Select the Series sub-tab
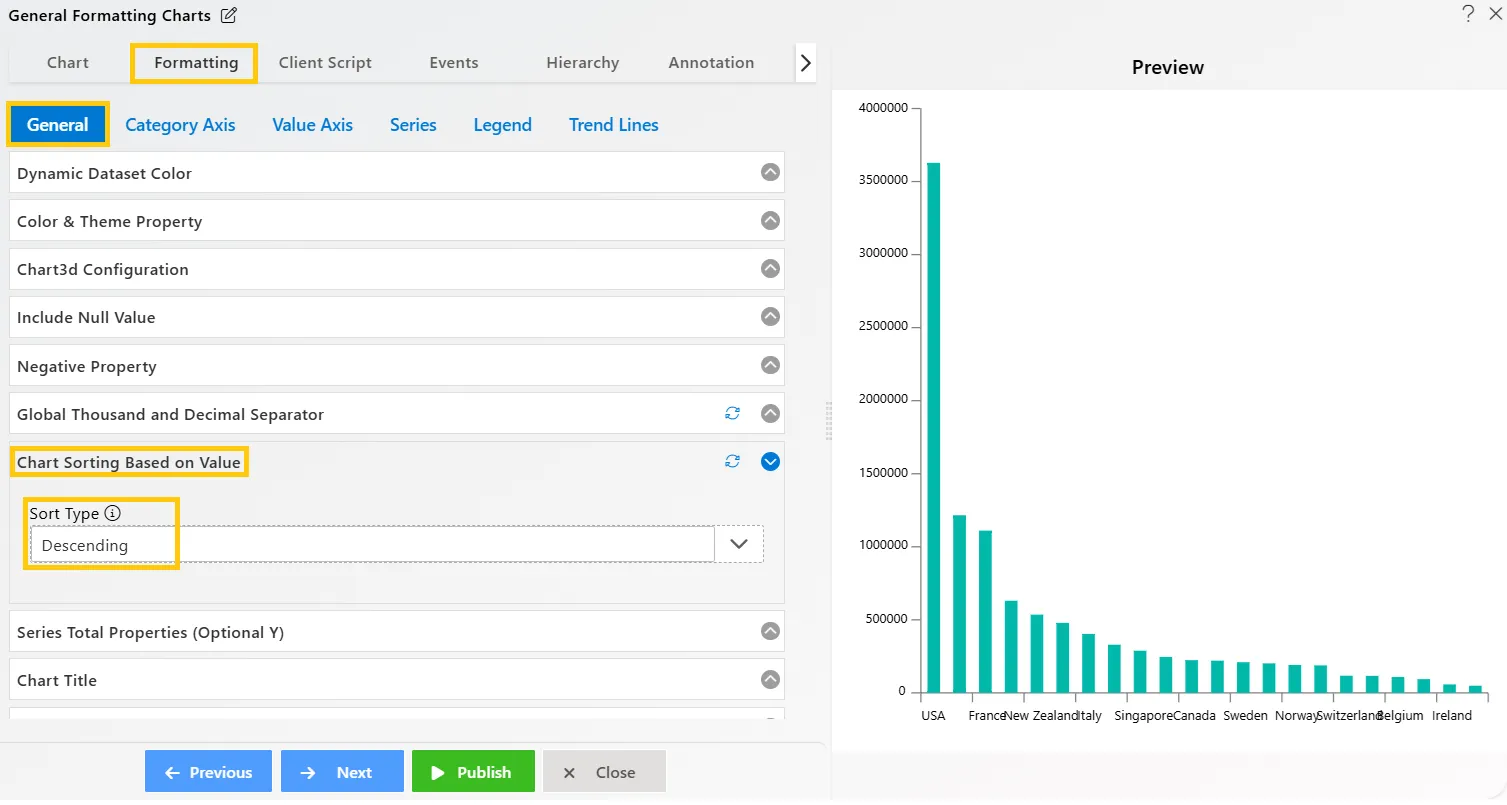The width and height of the screenshot is (1507, 805). (413, 125)
